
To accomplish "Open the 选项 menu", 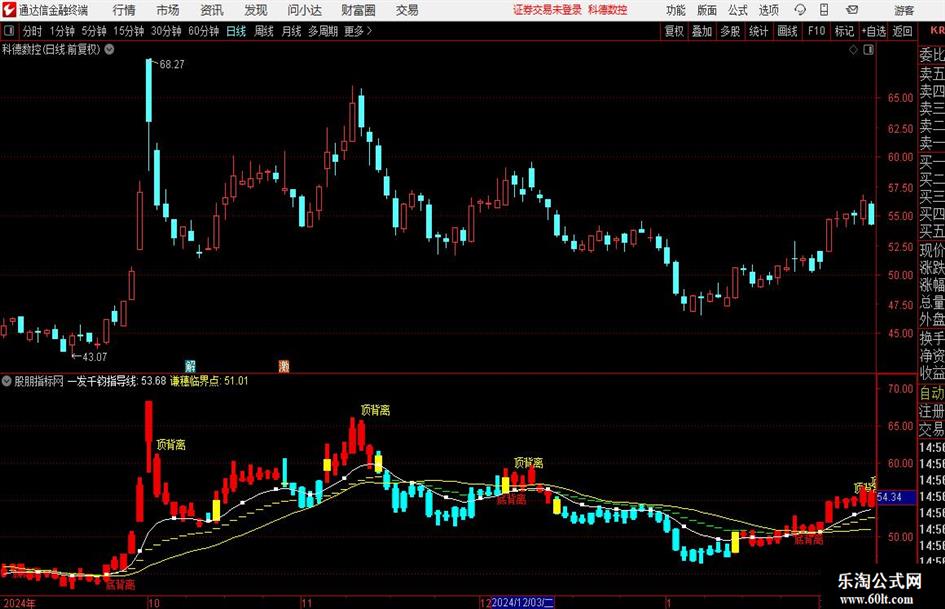I will click(x=768, y=10).
